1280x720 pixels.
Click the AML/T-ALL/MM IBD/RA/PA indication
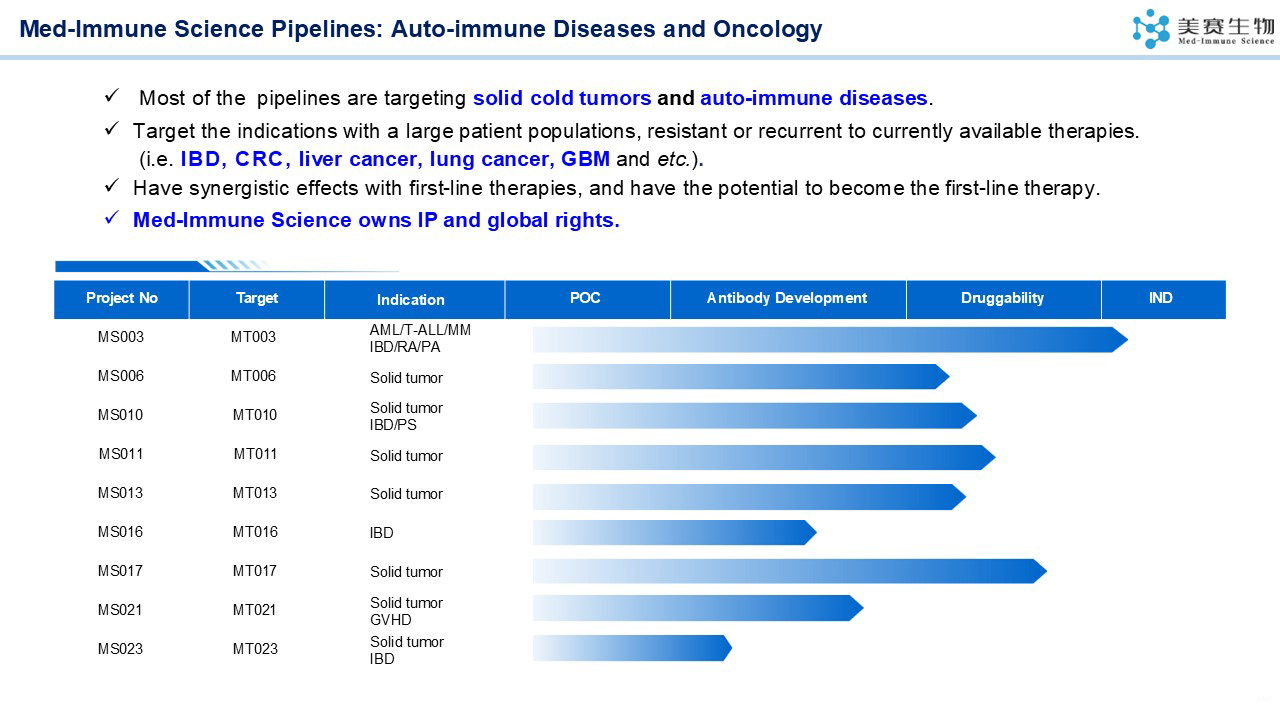pyautogui.click(x=420, y=338)
